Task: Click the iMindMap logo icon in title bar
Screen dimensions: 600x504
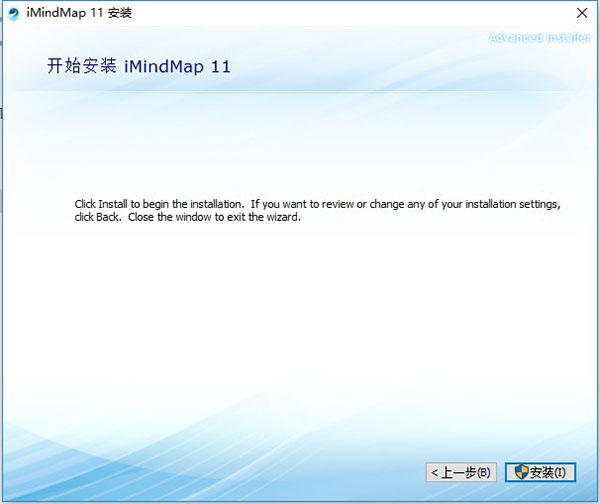Action: click(x=13, y=14)
